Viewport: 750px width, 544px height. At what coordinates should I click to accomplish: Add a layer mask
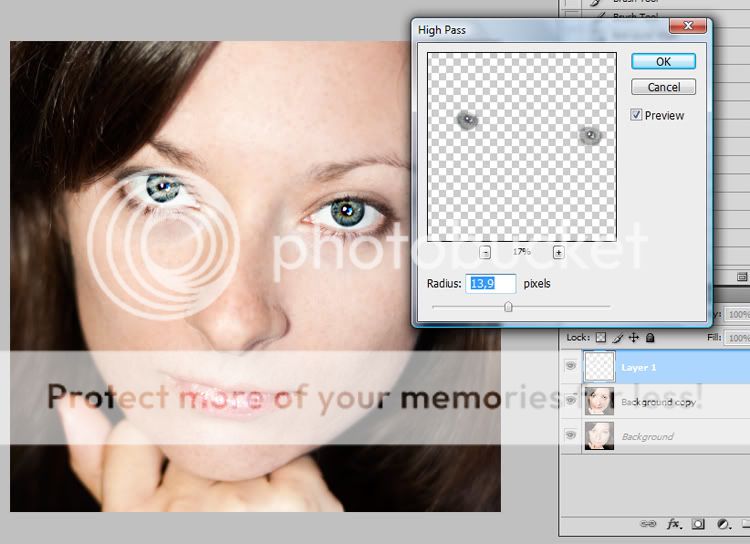point(698,524)
